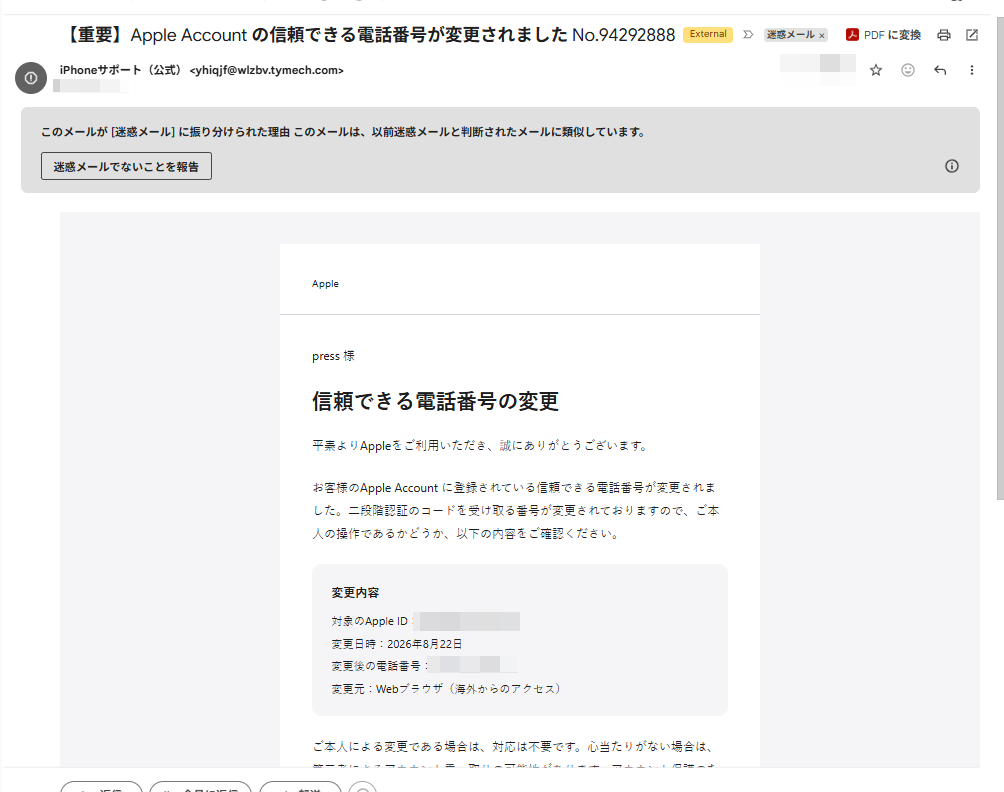This screenshot has height=792, width=1004.
Task: Click the Apple text in email header
Action: 325,284
